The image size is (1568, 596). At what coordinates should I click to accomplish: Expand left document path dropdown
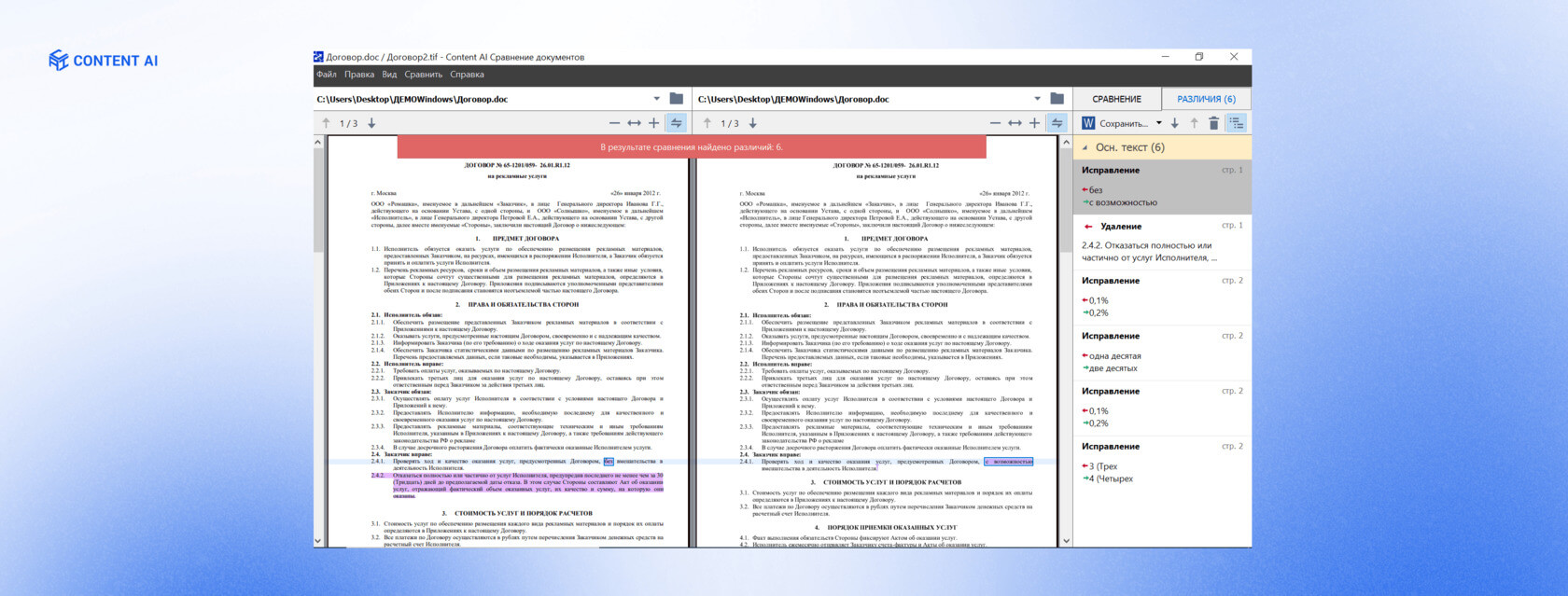pos(657,99)
